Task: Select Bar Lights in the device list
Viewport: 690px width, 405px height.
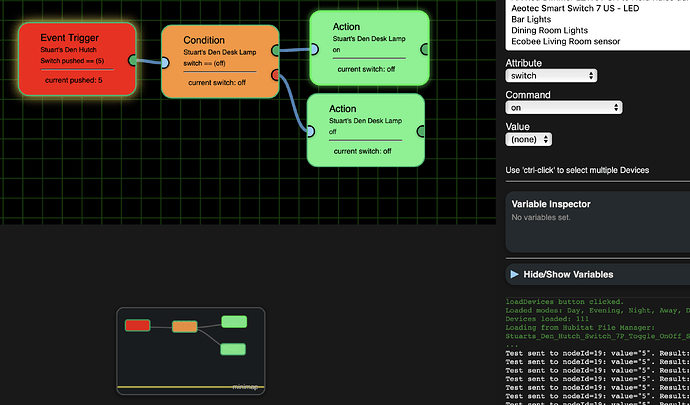Action: (x=531, y=19)
